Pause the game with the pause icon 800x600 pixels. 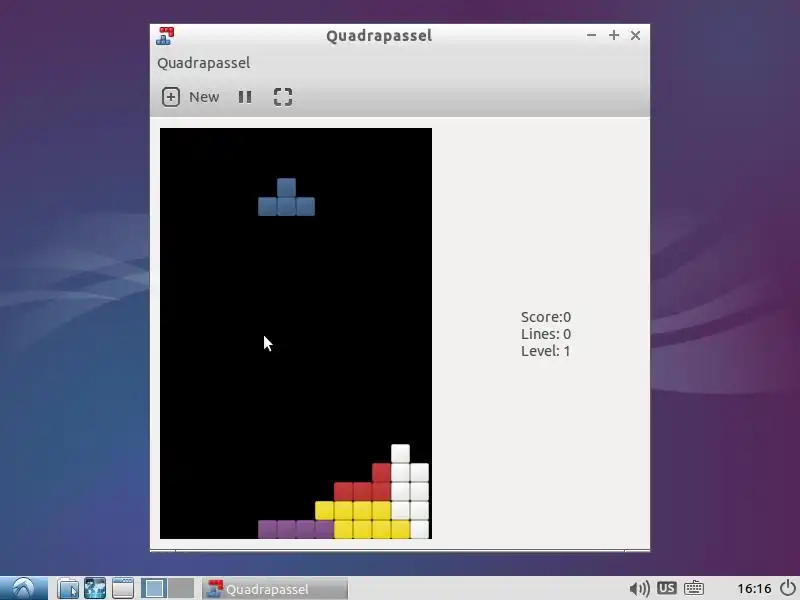(x=245, y=97)
